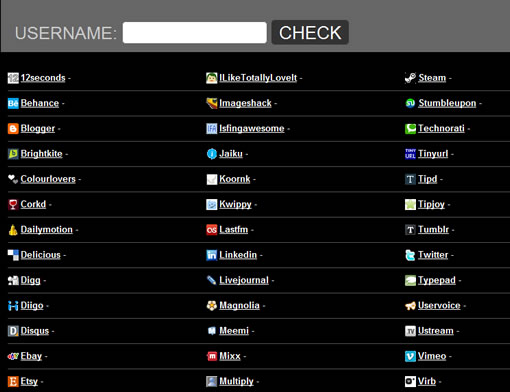The width and height of the screenshot is (510, 392).
Task: Click the Colourlovers heart icon
Action: coord(13,179)
